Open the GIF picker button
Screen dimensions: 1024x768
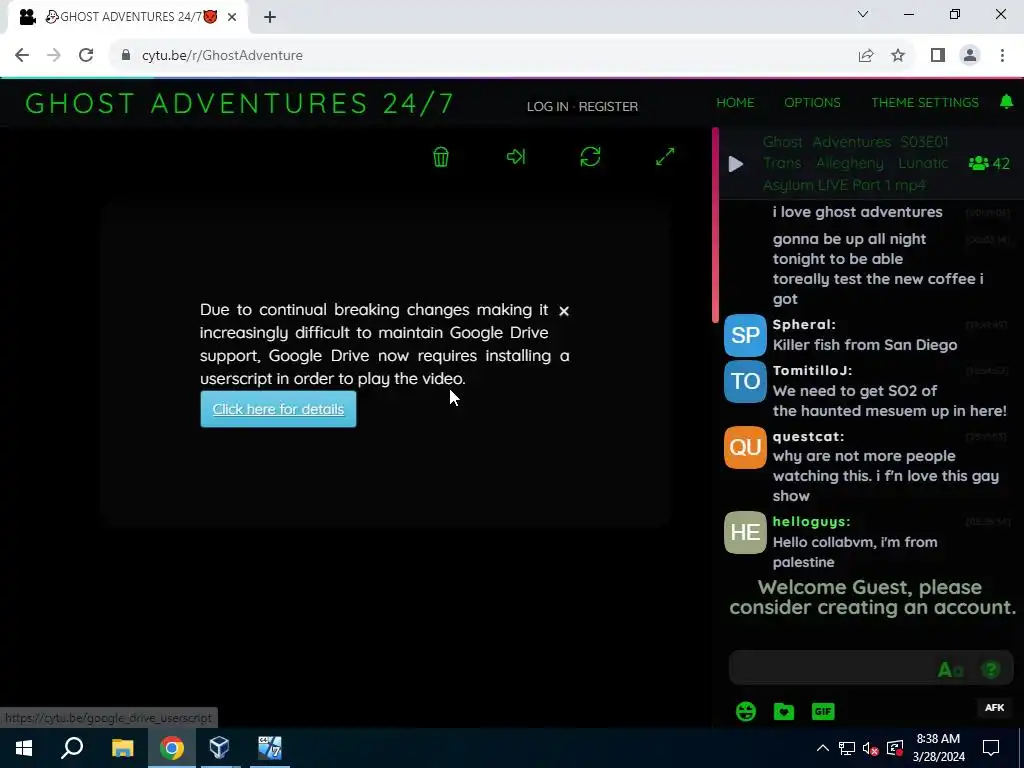click(823, 711)
